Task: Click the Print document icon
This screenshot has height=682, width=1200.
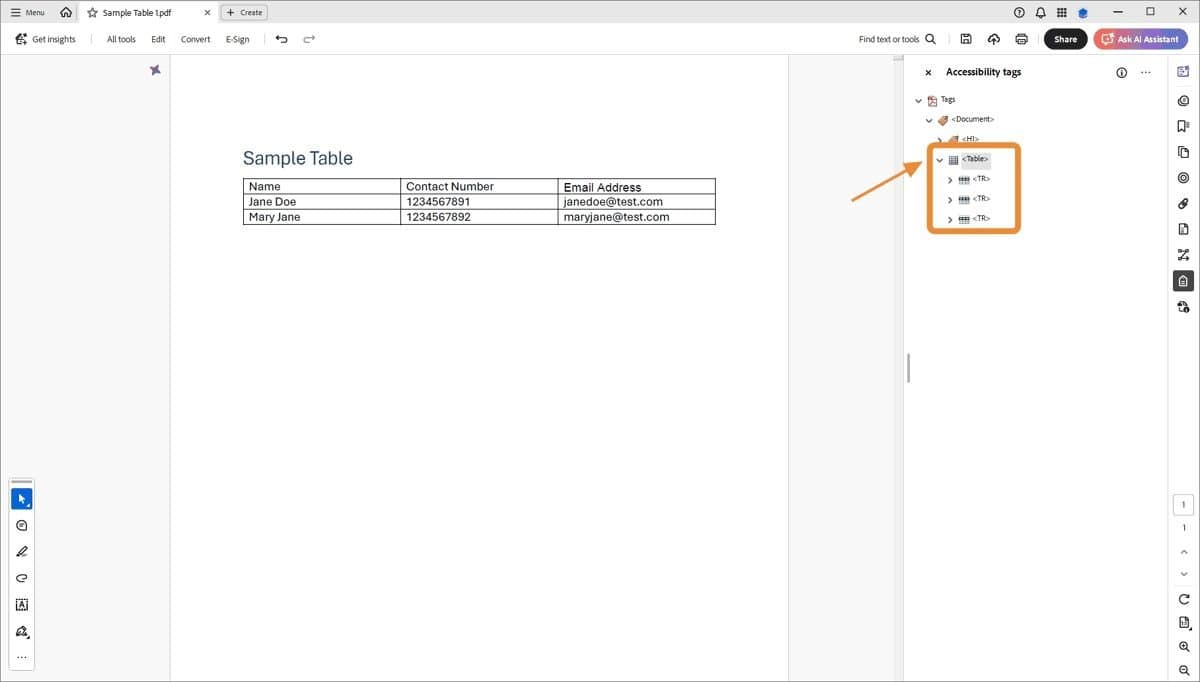Action: coord(1021,39)
